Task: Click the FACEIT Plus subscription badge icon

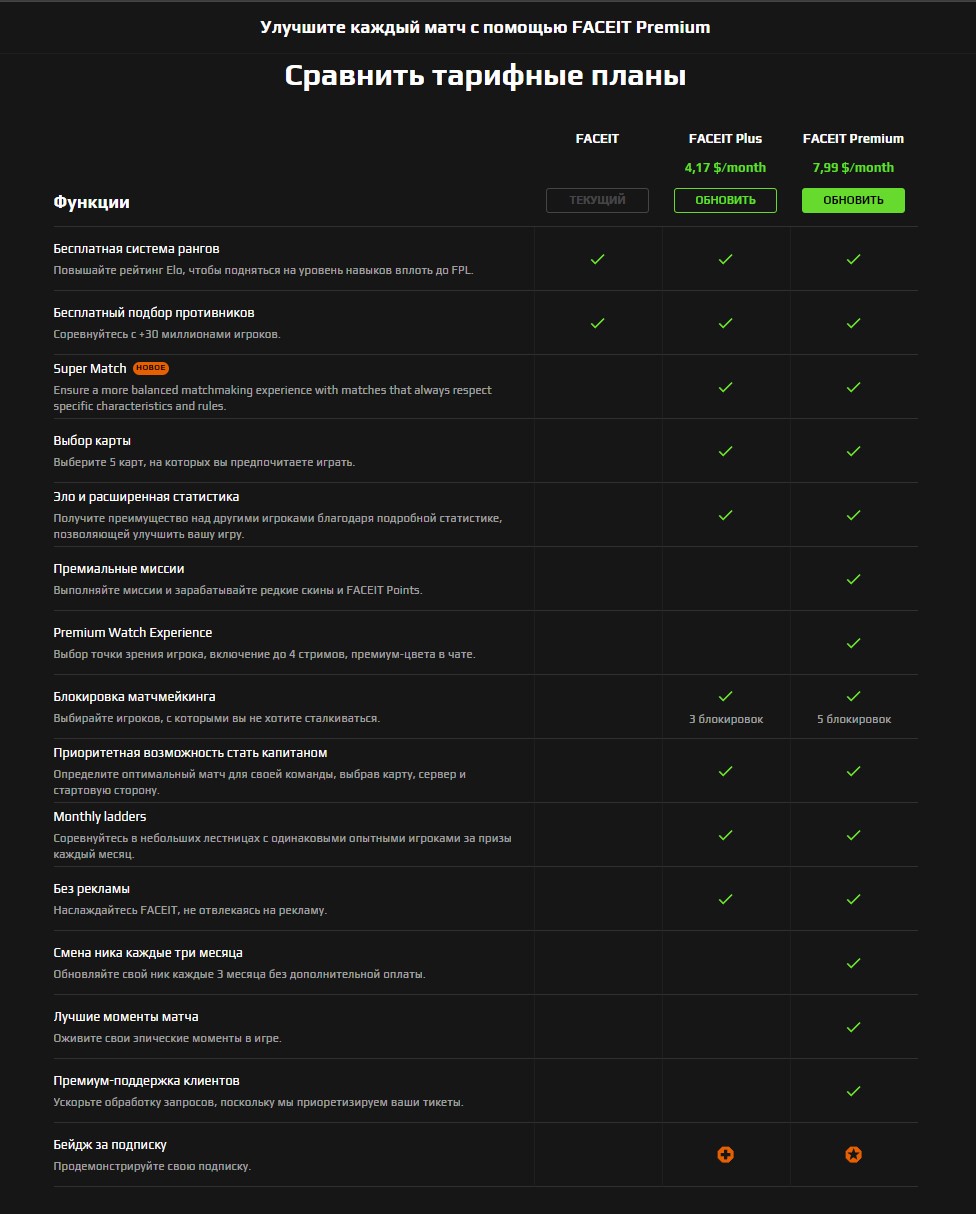Action: click(725, 1155)
